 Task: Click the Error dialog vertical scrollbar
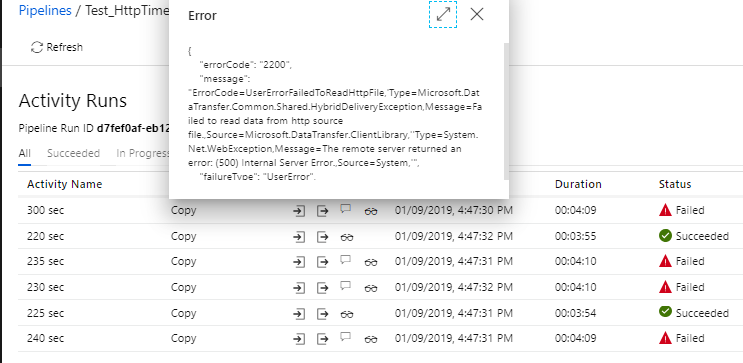coord(506,111)
